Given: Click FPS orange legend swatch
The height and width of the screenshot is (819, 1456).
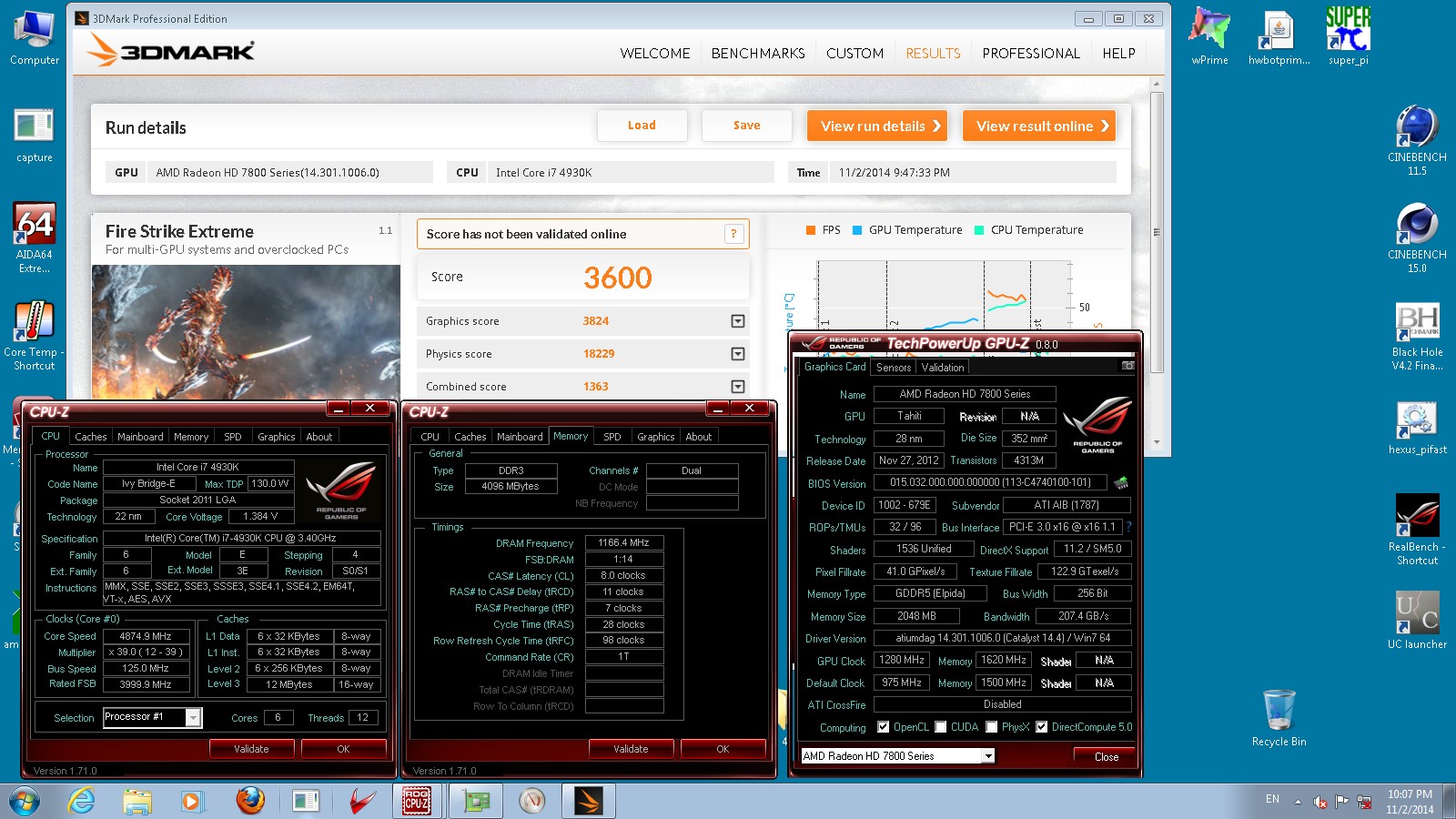Looking at the screenshot, I should point(811,230).
